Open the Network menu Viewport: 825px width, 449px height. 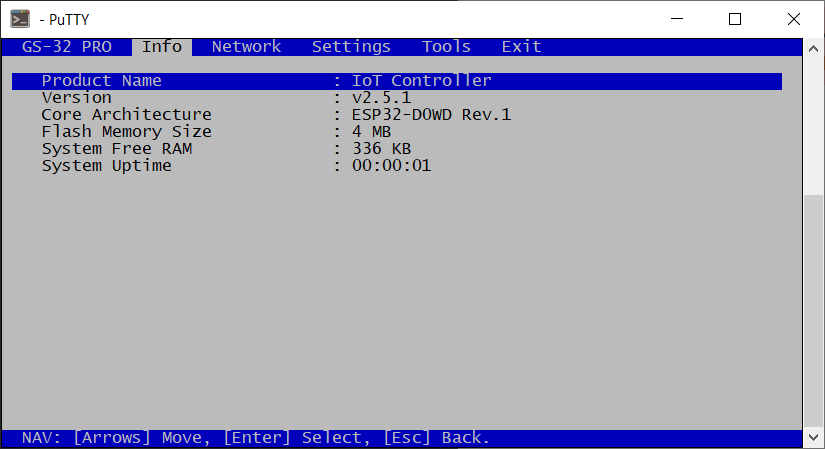click(x=246, y=47)
